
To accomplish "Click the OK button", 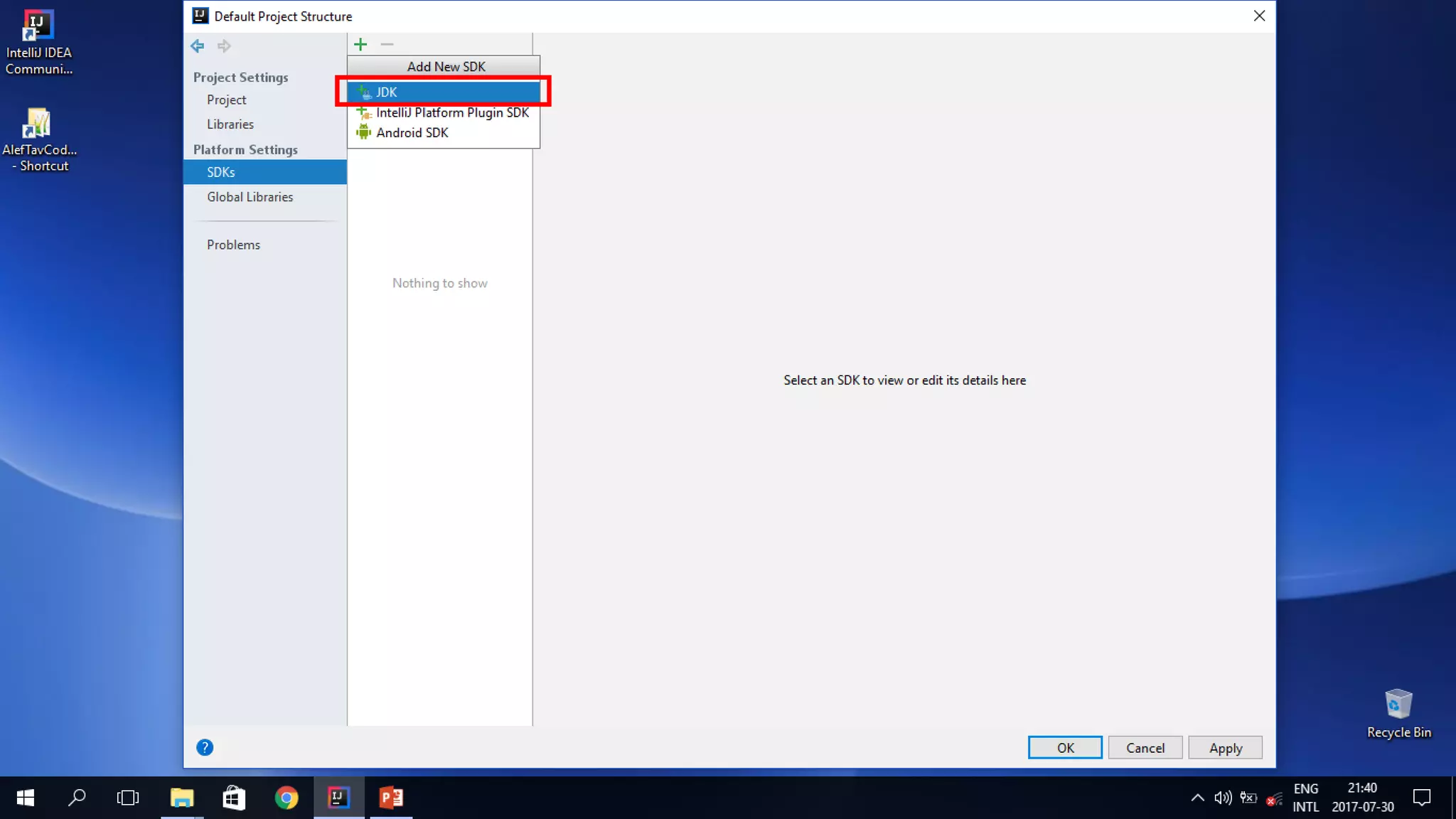I will click(x=1065, y=747).
